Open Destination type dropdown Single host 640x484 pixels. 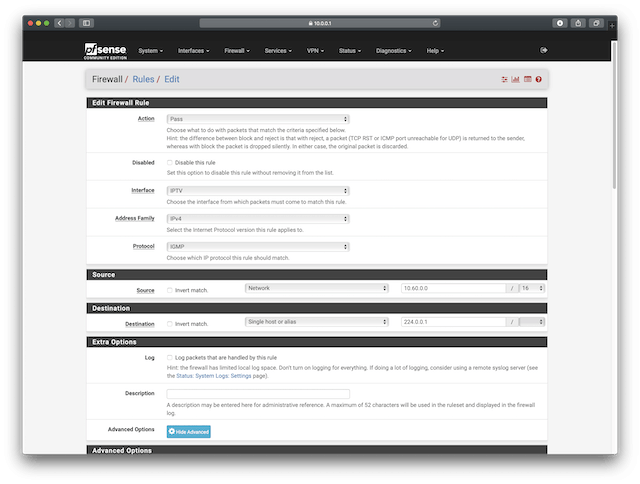(317, 322)
